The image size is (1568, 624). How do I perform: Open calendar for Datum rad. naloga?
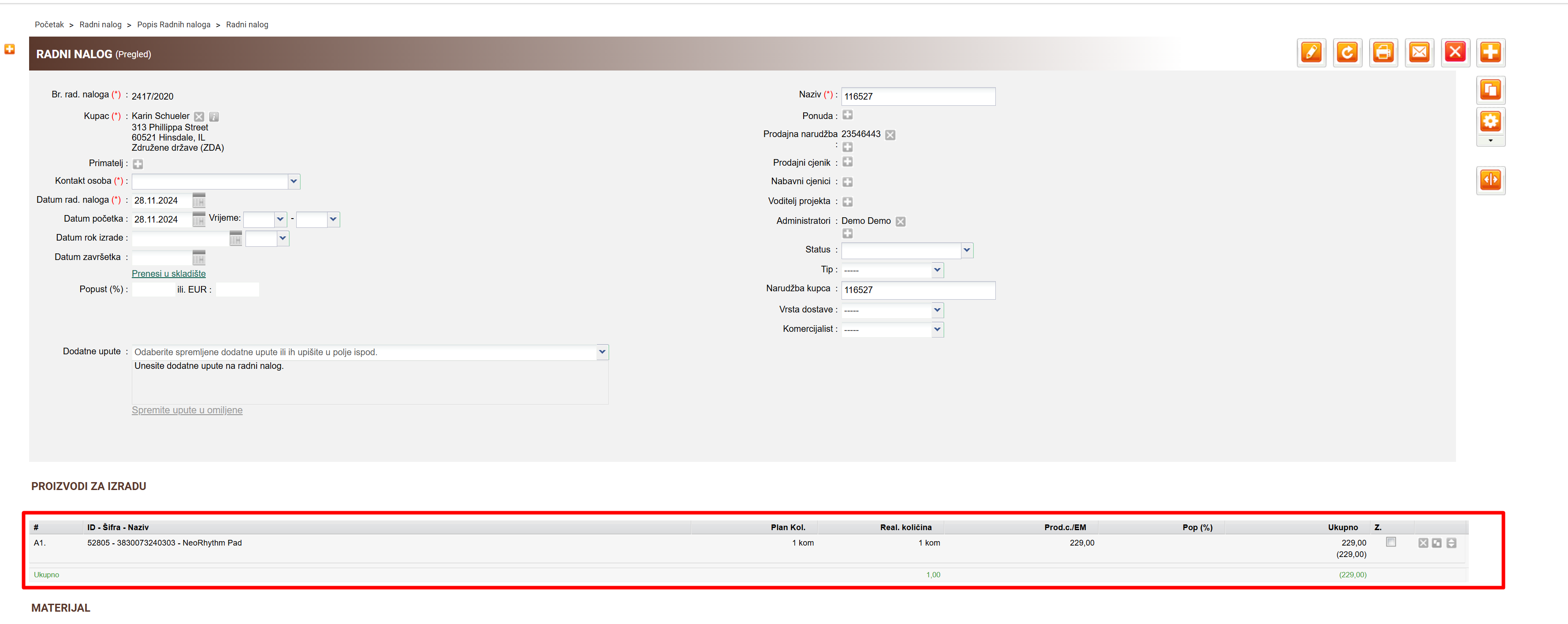pos(199,201)
